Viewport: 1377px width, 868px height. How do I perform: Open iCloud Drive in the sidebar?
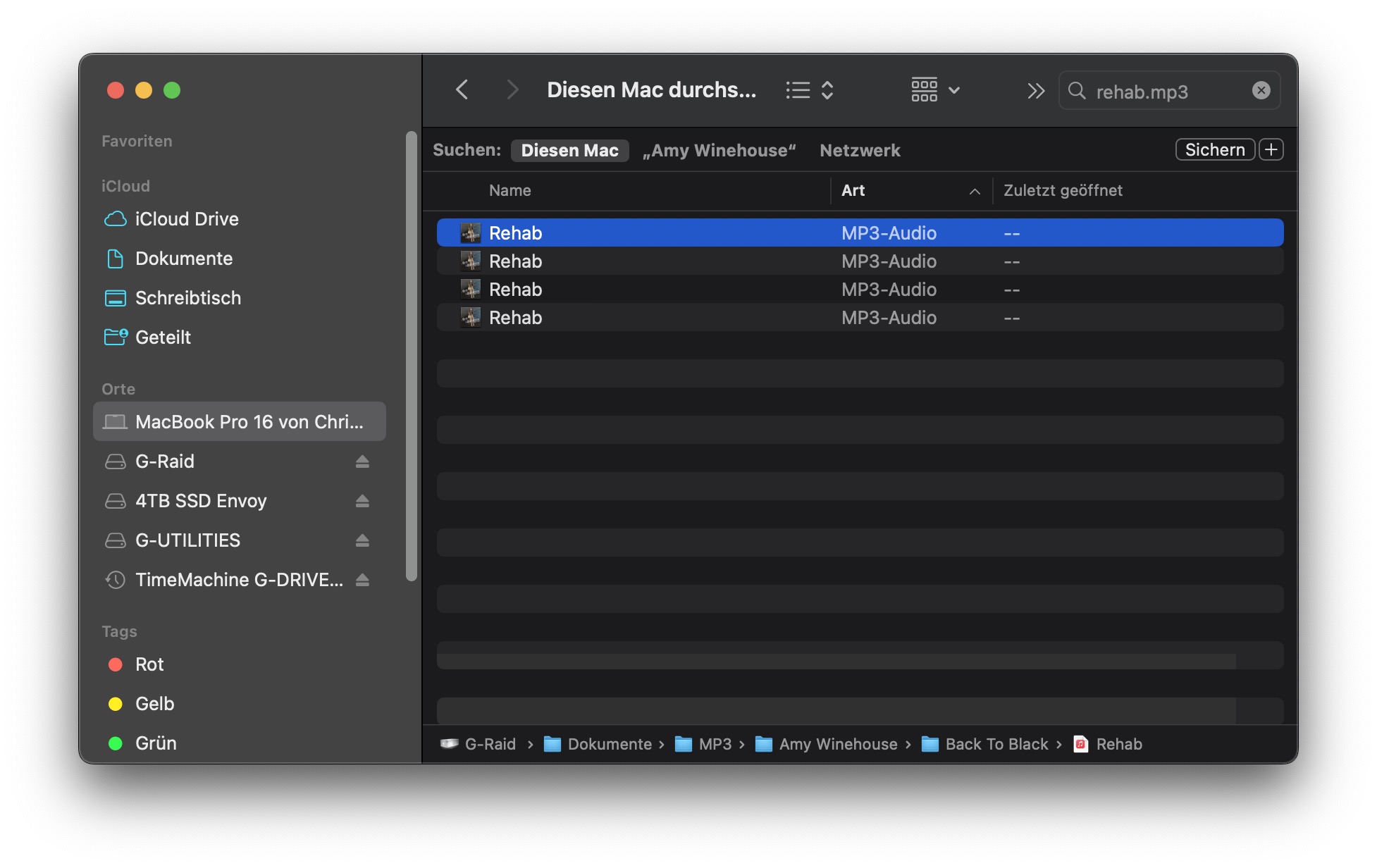[x=186, y=219]
